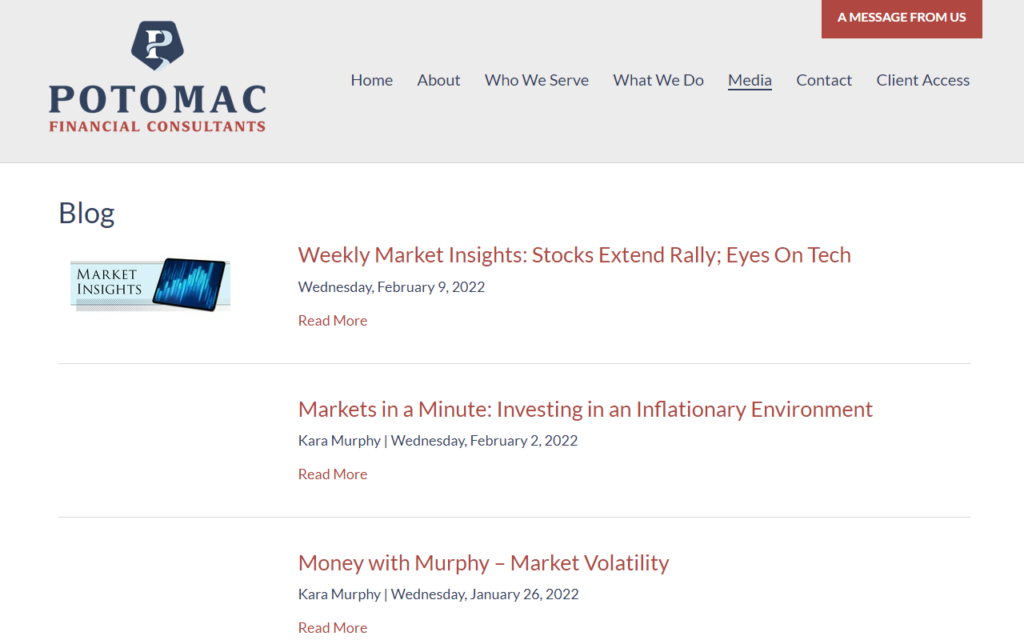Click the date Wednesday, February 9, 2022

coord(391,287)
